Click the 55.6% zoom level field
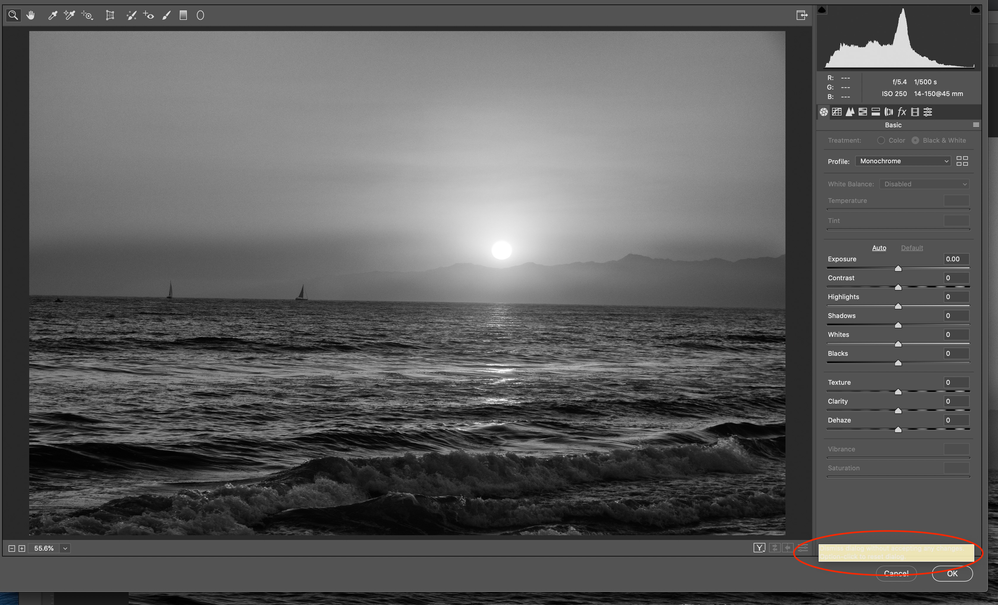 [x=44, y=548]
